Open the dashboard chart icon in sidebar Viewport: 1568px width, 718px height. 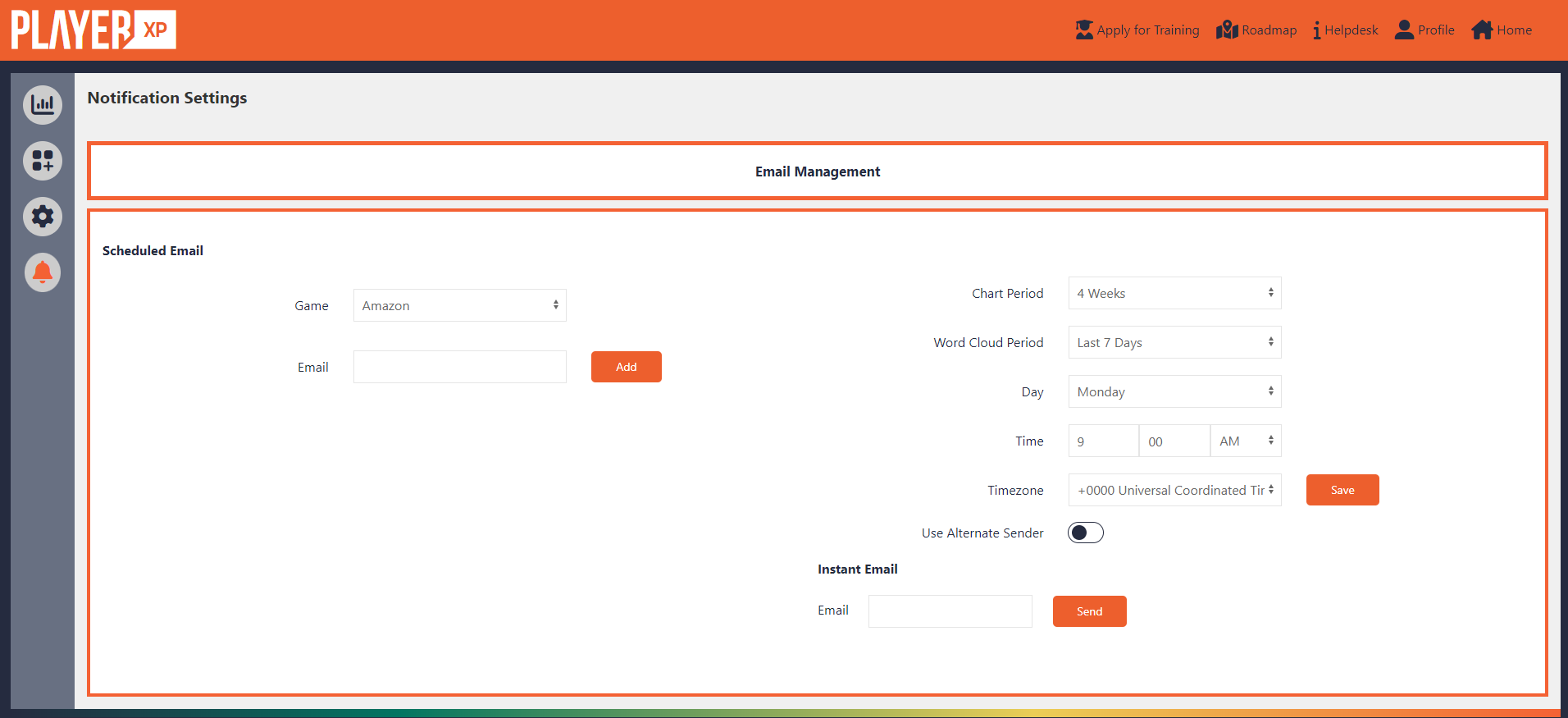point(43,105)
